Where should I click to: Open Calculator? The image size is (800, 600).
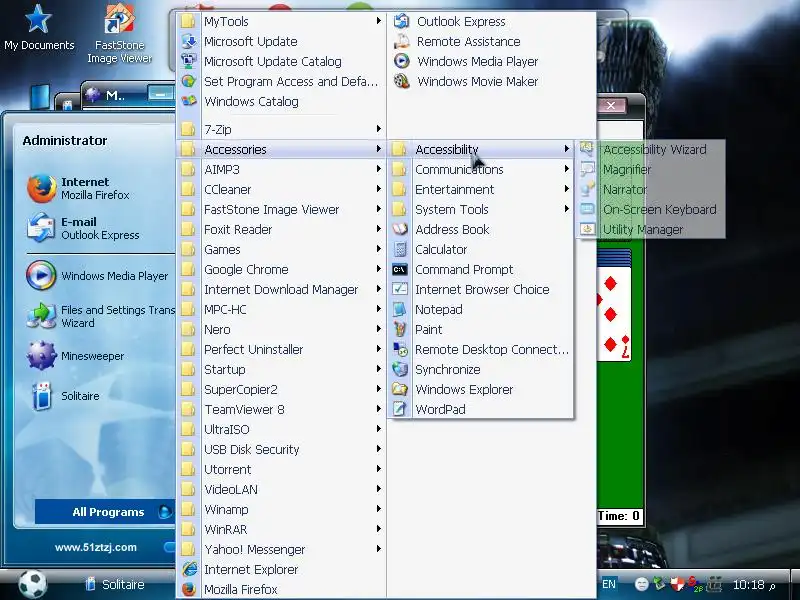pyautogui.click(x=481, y=249)
